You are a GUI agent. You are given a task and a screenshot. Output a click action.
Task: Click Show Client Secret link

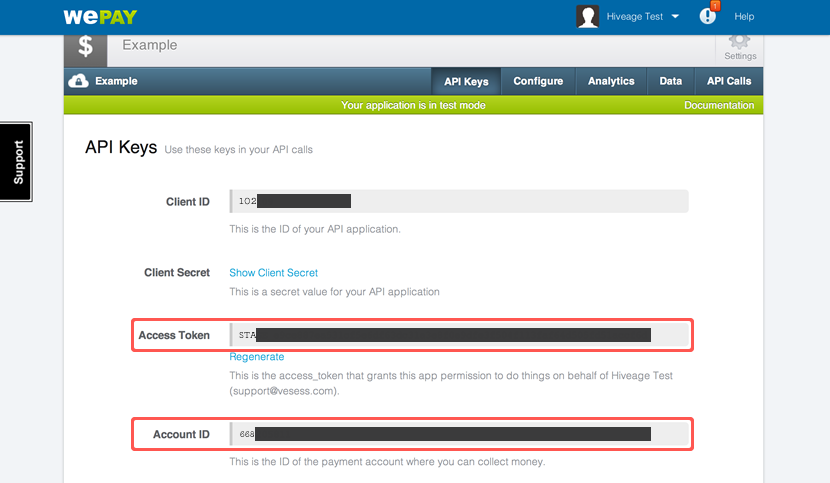(273, 272)
